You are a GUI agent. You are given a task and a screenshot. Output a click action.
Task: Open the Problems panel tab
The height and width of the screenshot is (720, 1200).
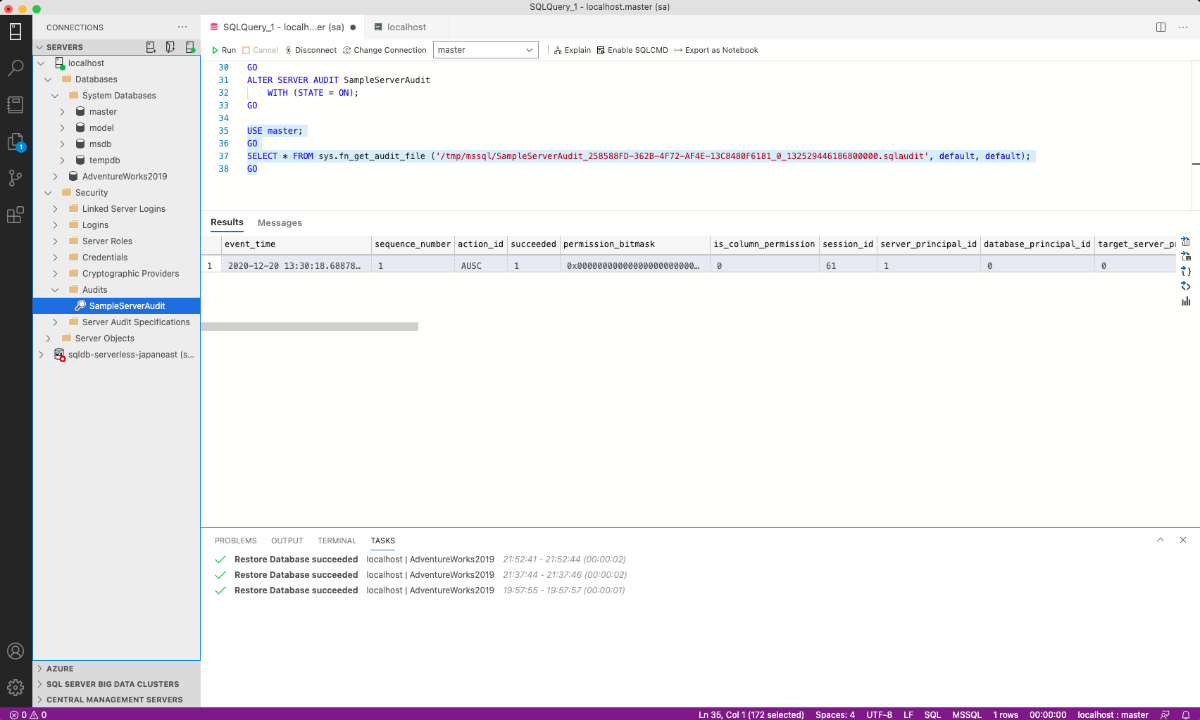235,541
